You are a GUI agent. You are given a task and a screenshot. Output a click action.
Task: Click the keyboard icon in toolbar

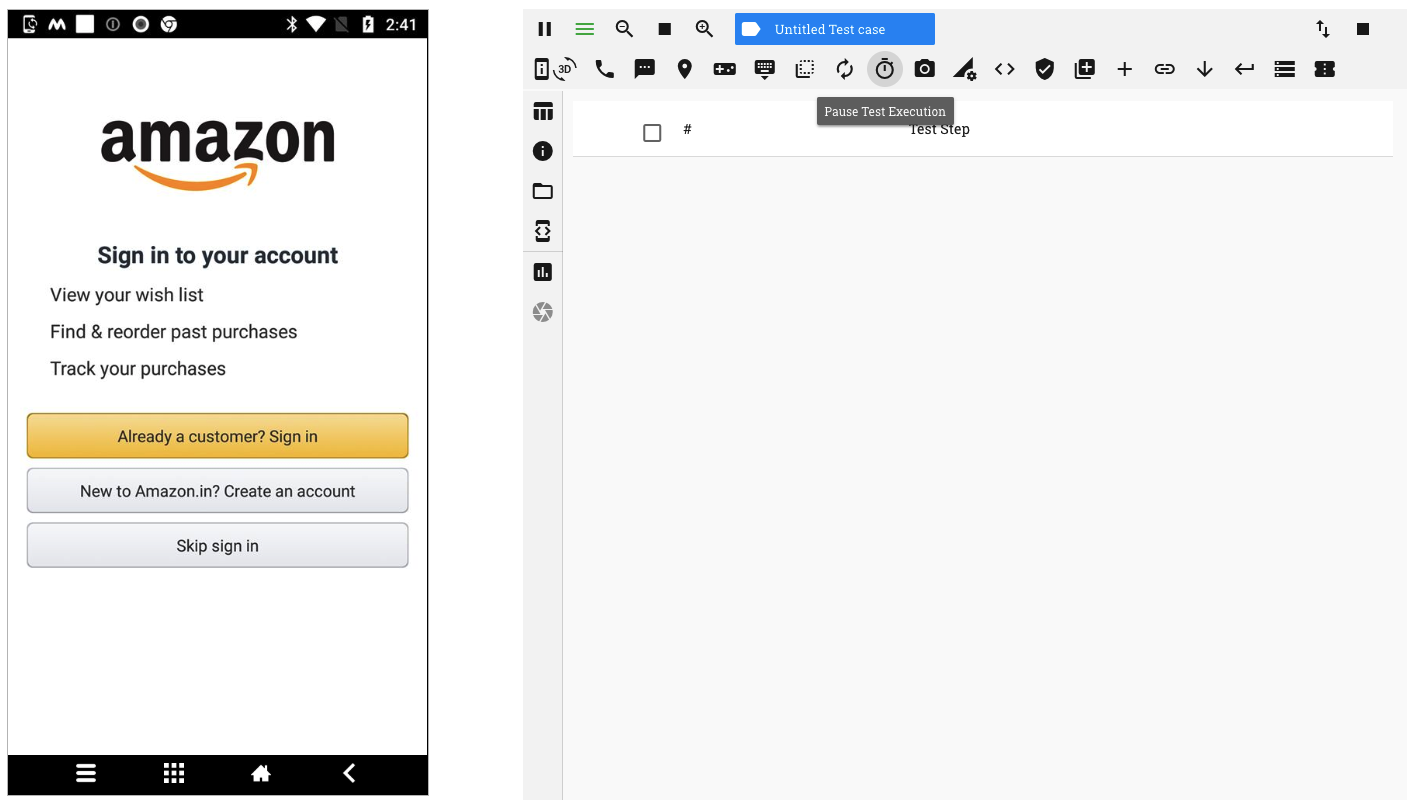[x=765, y=69]
